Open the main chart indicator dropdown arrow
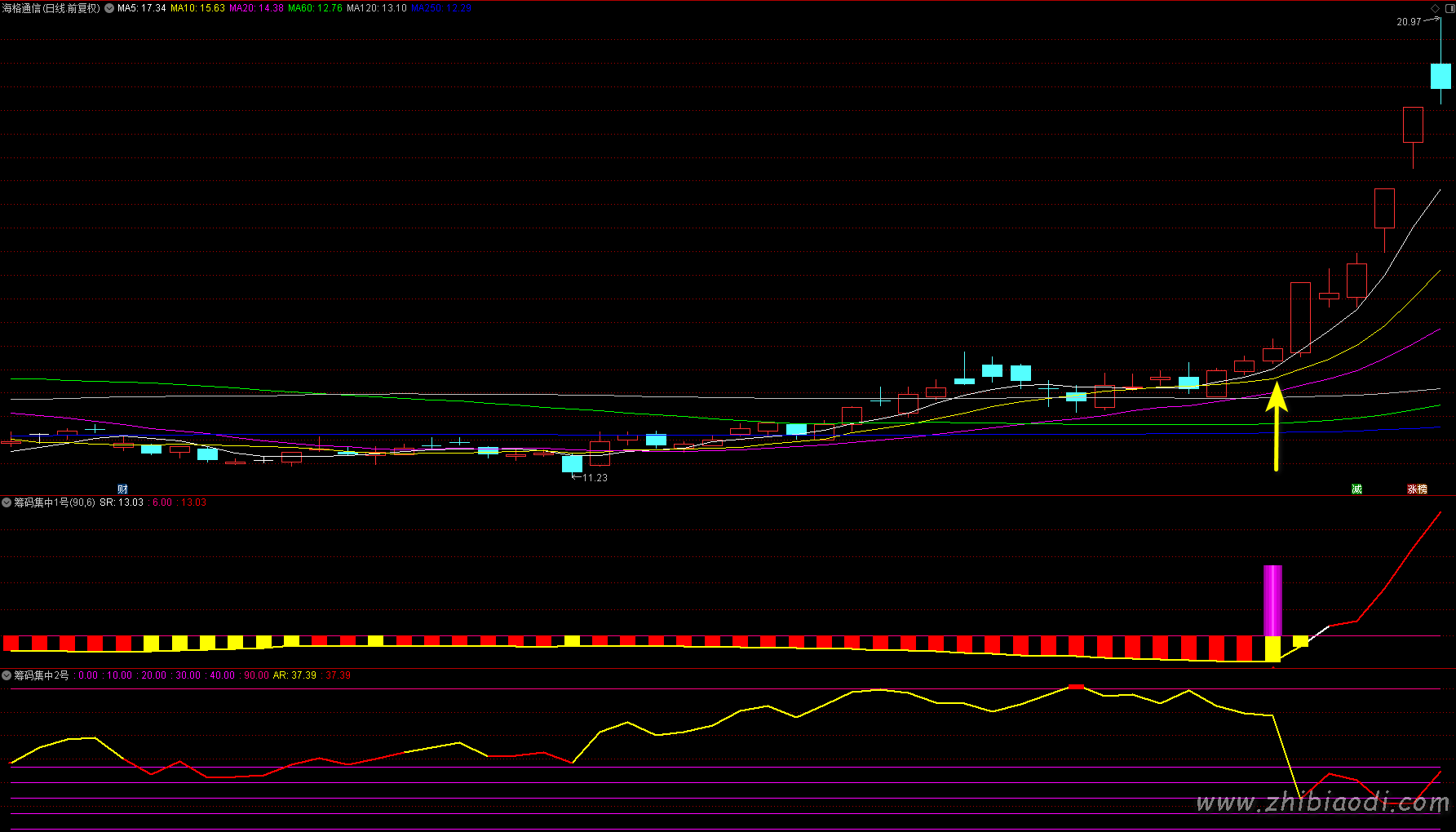The width and height of the screenshot is (1456, 832). tap(109, 8)
